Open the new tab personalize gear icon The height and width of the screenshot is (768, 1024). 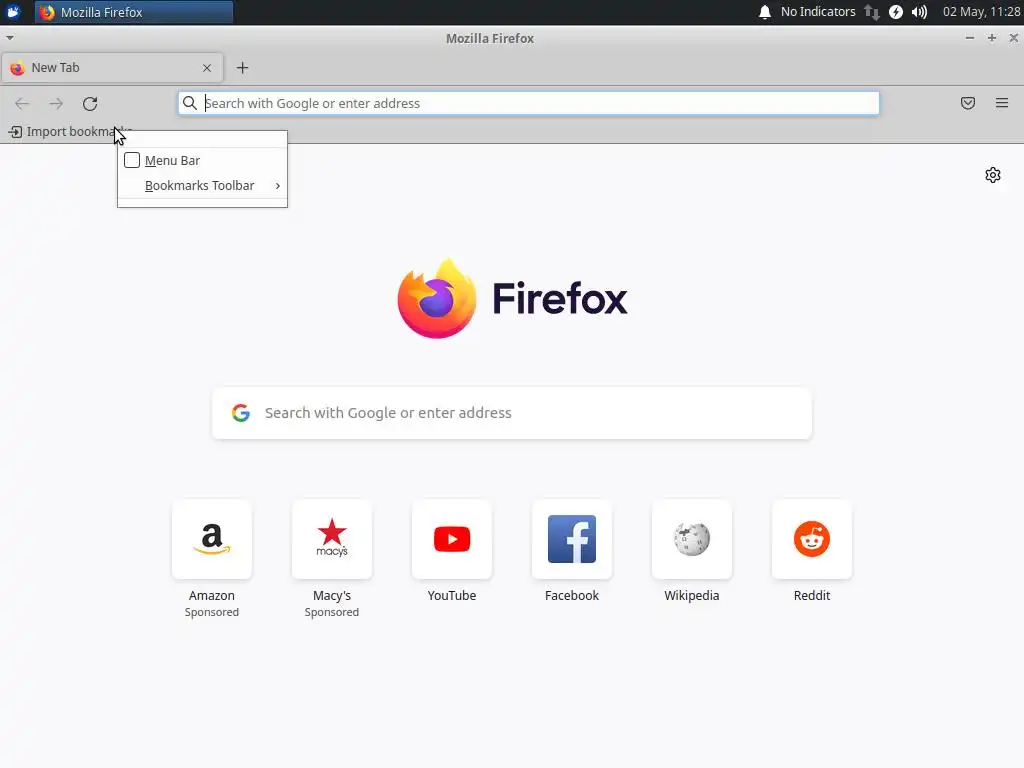(x=993, y=175)
